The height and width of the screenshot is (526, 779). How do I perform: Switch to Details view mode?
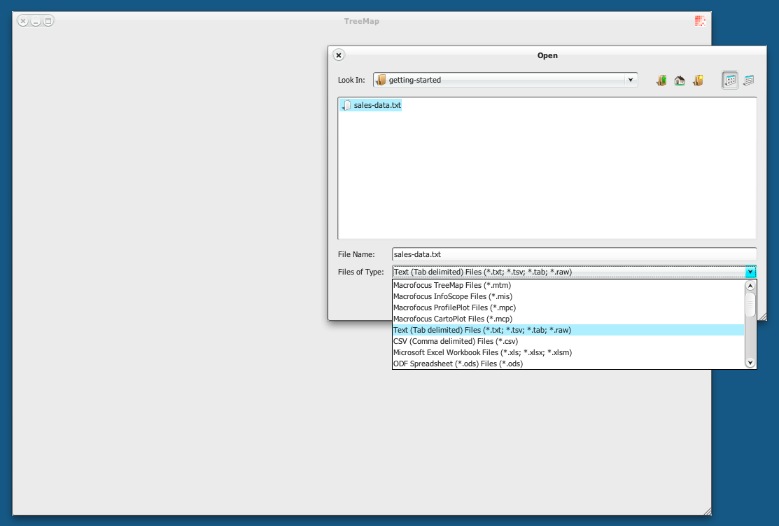(x=748, y=80)
